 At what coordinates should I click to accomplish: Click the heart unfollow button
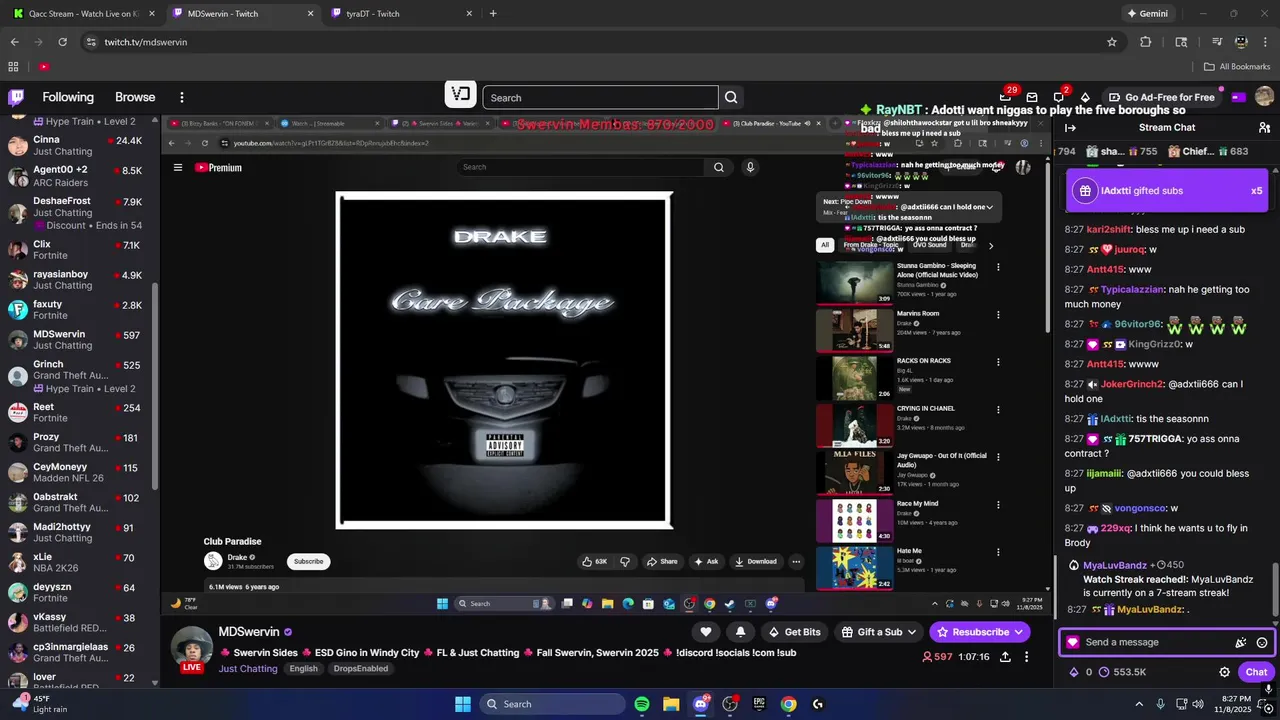click(706, 632)
